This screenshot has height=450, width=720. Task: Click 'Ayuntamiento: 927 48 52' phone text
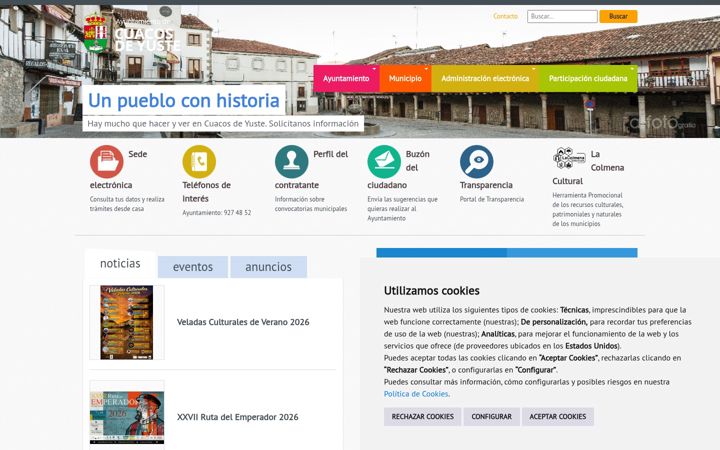tap(217, 213)
